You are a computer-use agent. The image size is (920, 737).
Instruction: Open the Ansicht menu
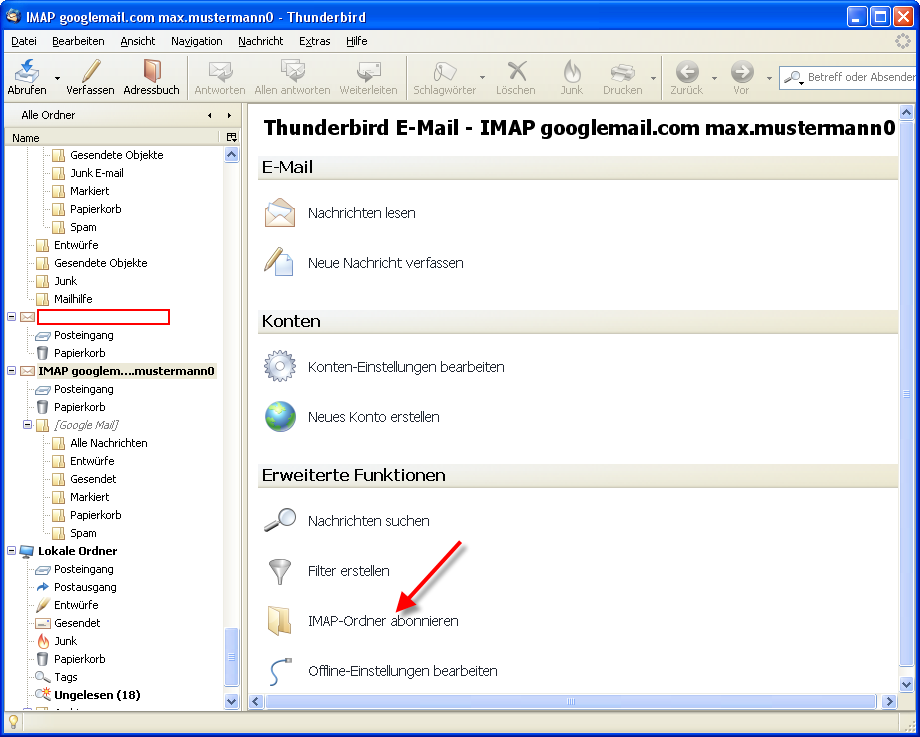138,41
